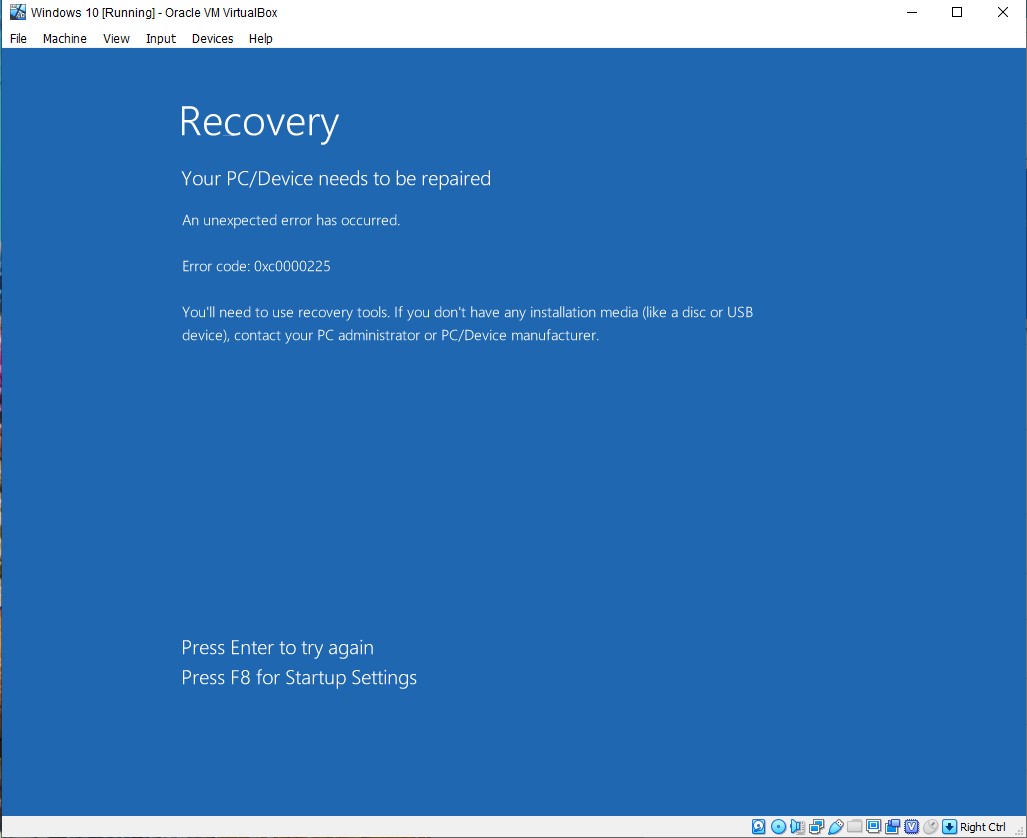This screenshot has width=1027, height=838.
Task: Click the VirtualBox icon in title bar
Action: pos(18,12)
